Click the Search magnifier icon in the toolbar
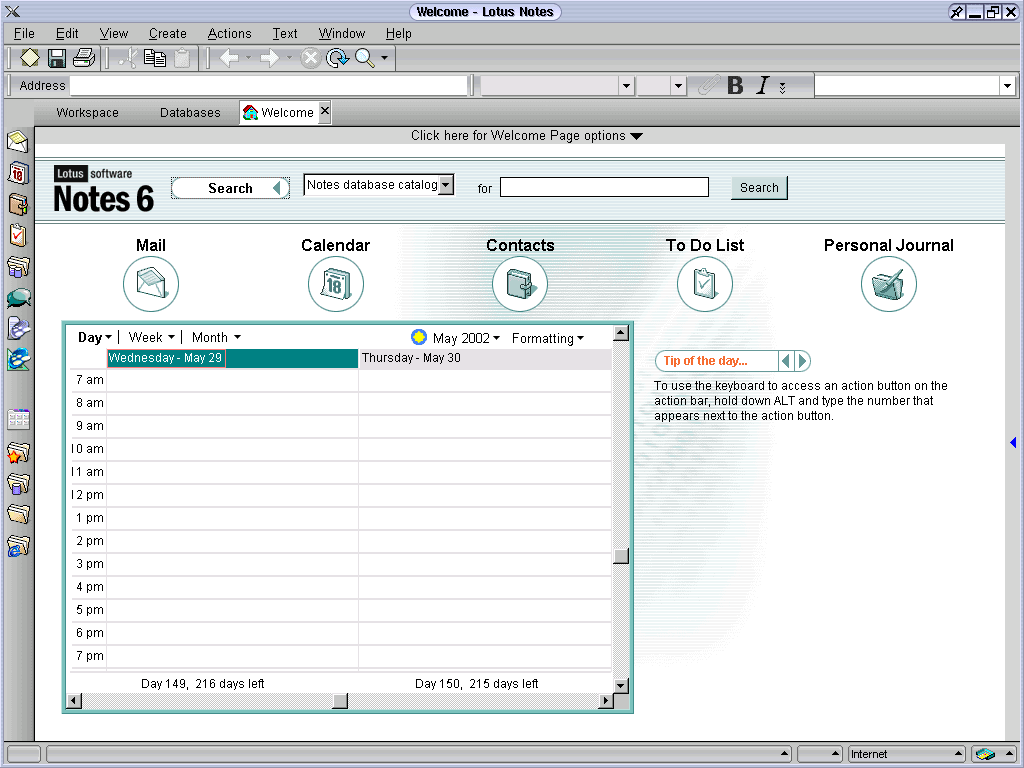The width and height of the screenshot is (1024, 768). (x=364, y=58)
